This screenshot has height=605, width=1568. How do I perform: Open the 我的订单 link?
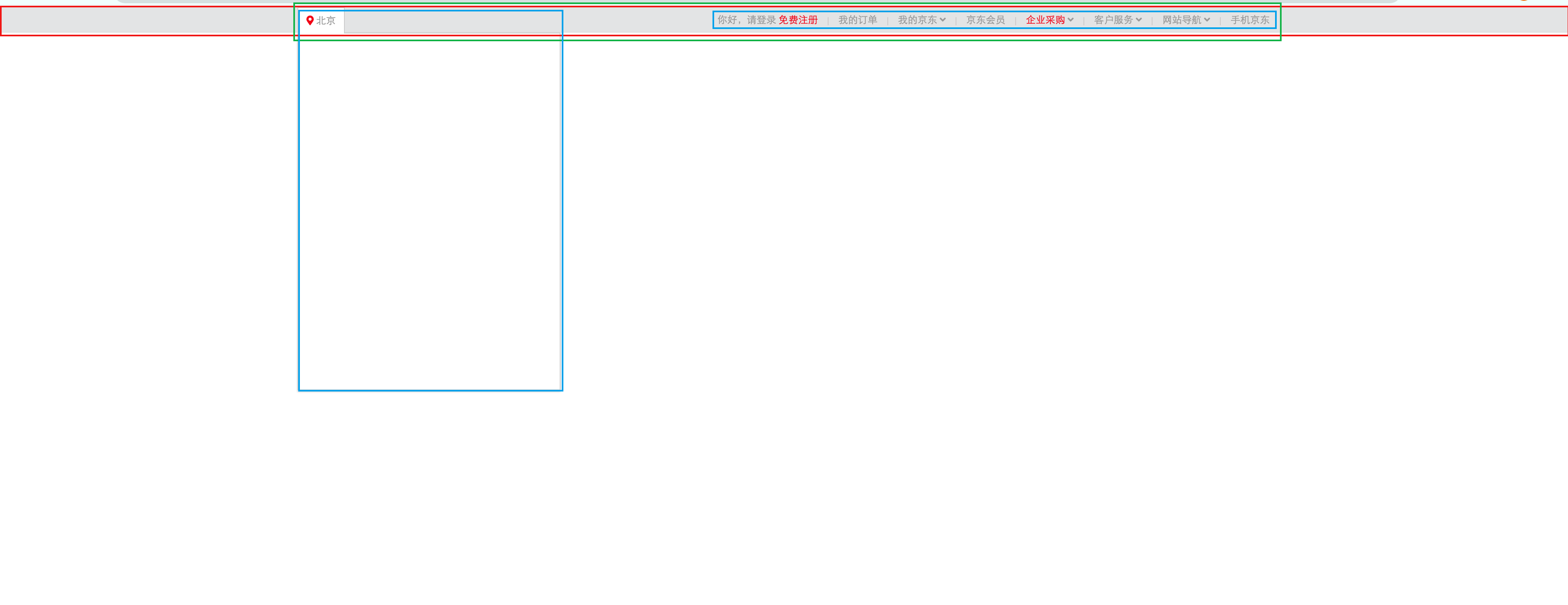click(x=858, y=20)
